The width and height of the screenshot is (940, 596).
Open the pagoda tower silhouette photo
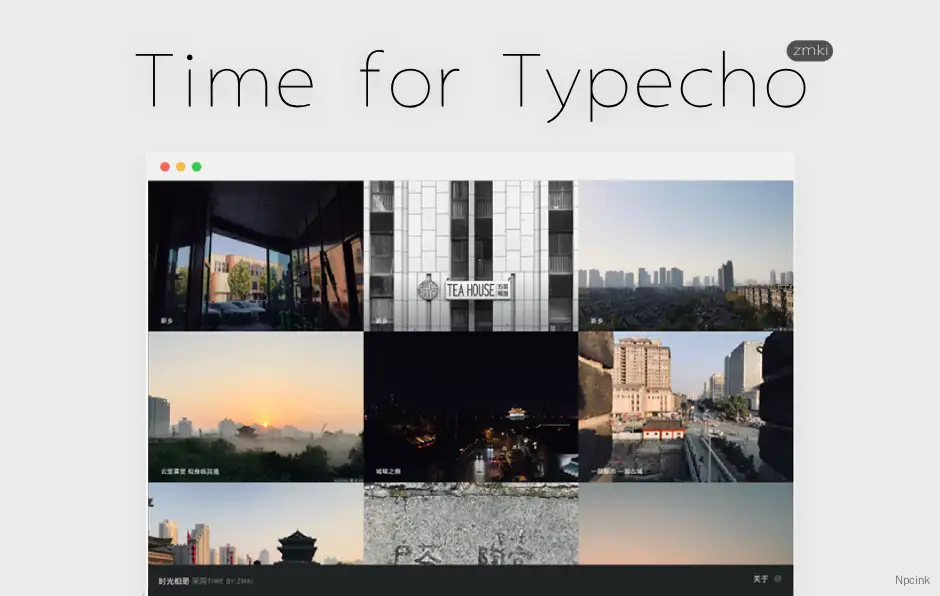click(255, 525)
